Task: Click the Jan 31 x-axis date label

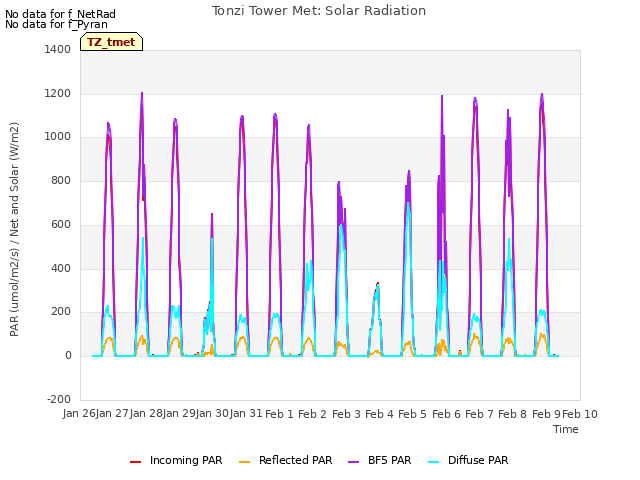Action: 246,414
